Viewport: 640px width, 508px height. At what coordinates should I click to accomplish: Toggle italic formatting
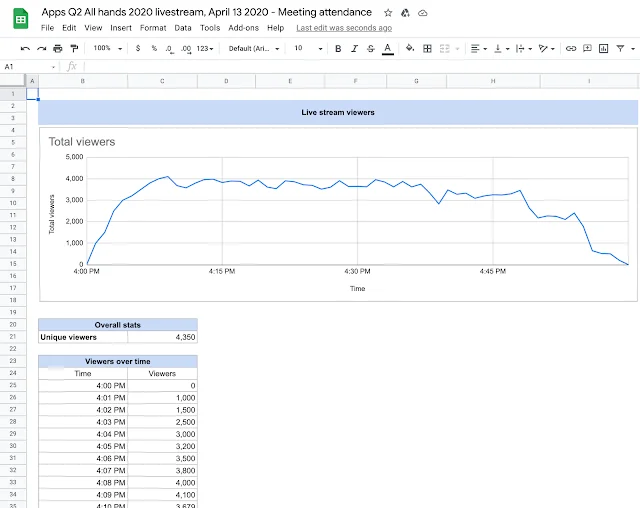(x=354, y=48)
